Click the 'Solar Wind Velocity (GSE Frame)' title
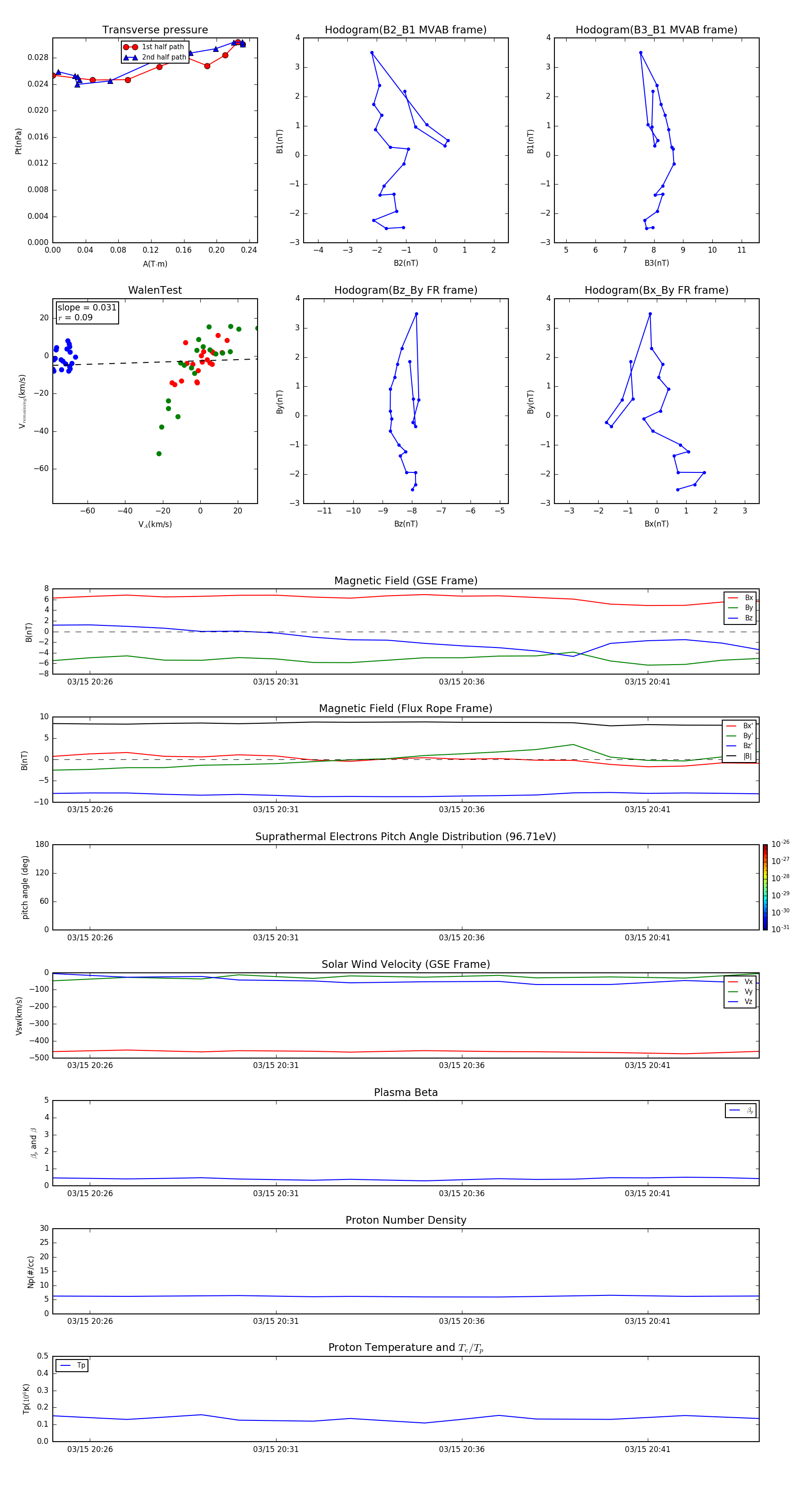Viewport: 812px width, 1489px height. pyautogui.click(x=406, y=964)
